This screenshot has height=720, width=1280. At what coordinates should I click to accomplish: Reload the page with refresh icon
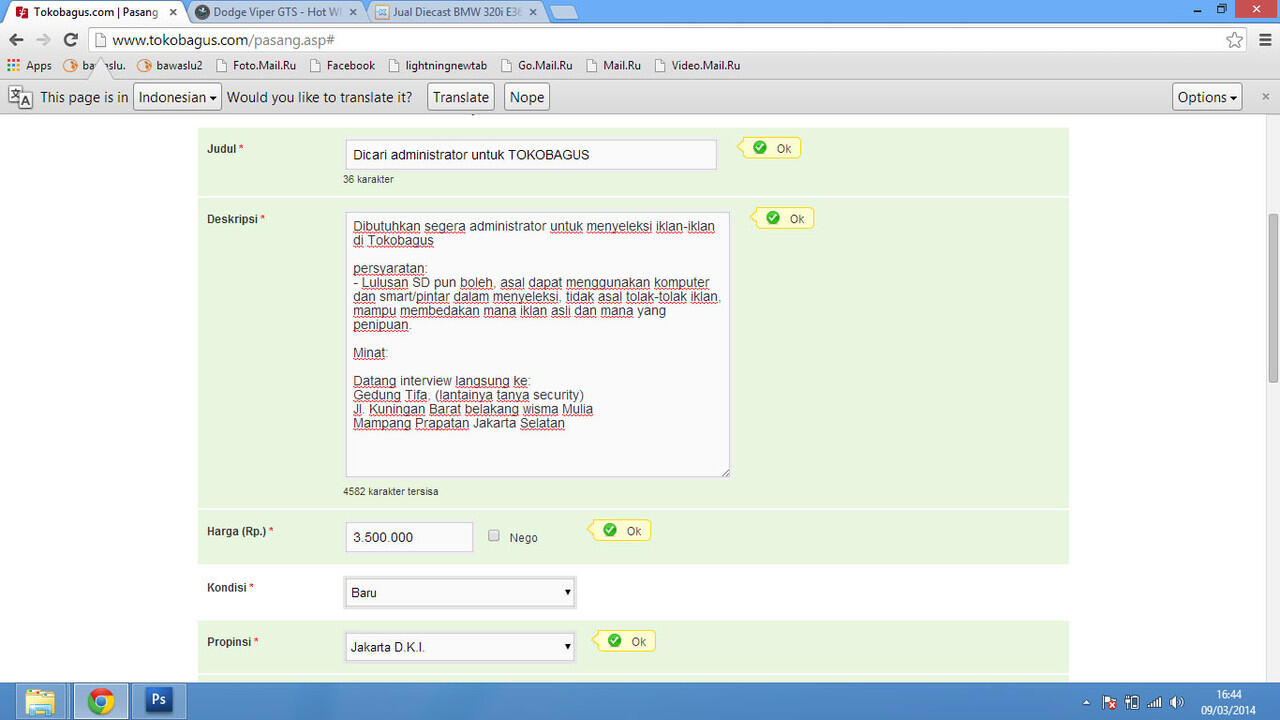pyautogui.click(x=70, y=40)
